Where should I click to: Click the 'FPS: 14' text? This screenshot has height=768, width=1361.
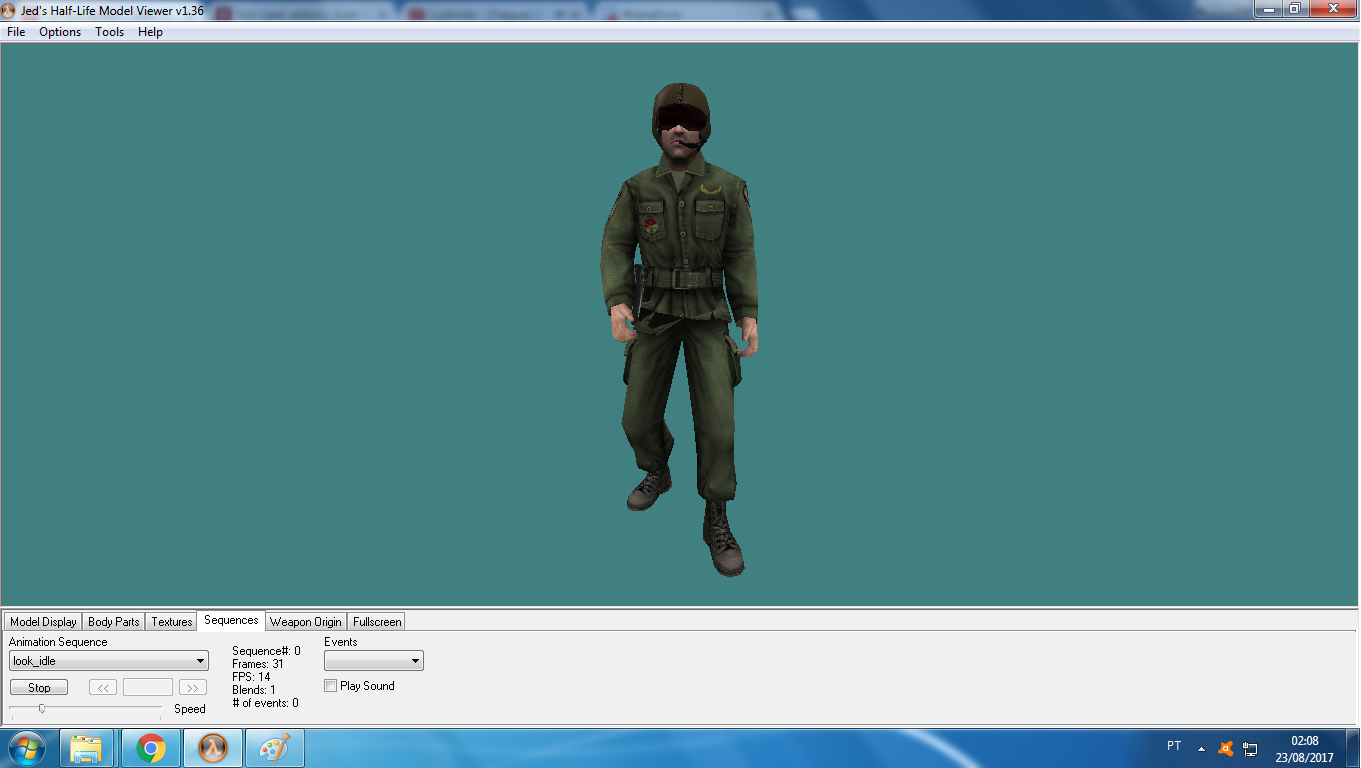click(251, 677)
